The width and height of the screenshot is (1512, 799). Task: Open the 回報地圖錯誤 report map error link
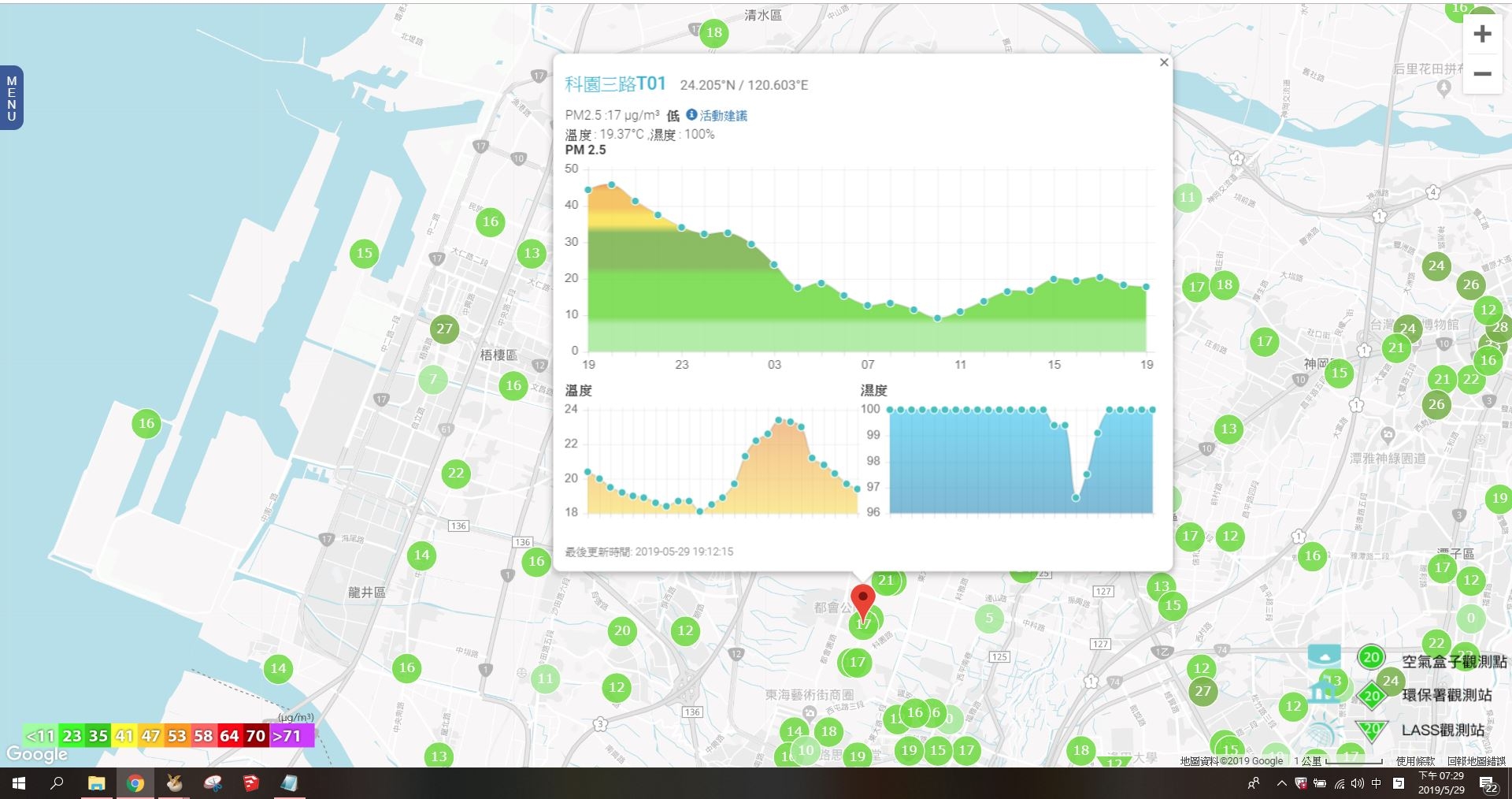[1477, 761]
